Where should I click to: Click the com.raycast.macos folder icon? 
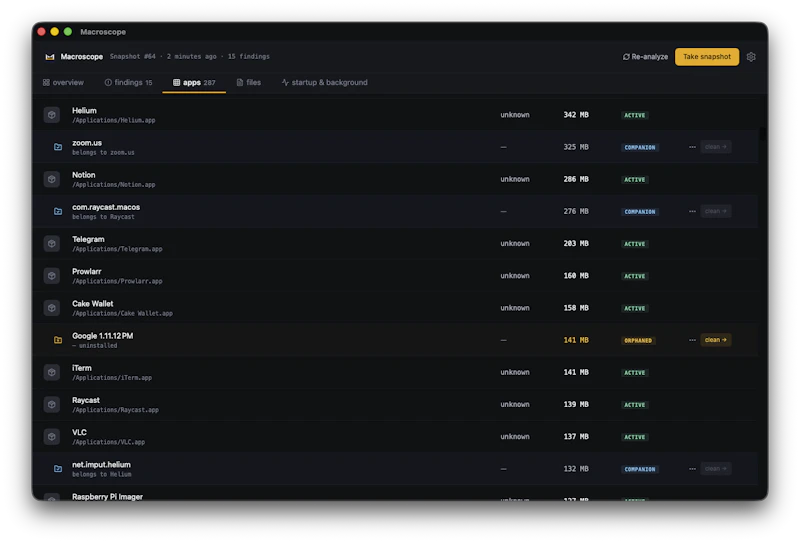click(x=58, y=211)
